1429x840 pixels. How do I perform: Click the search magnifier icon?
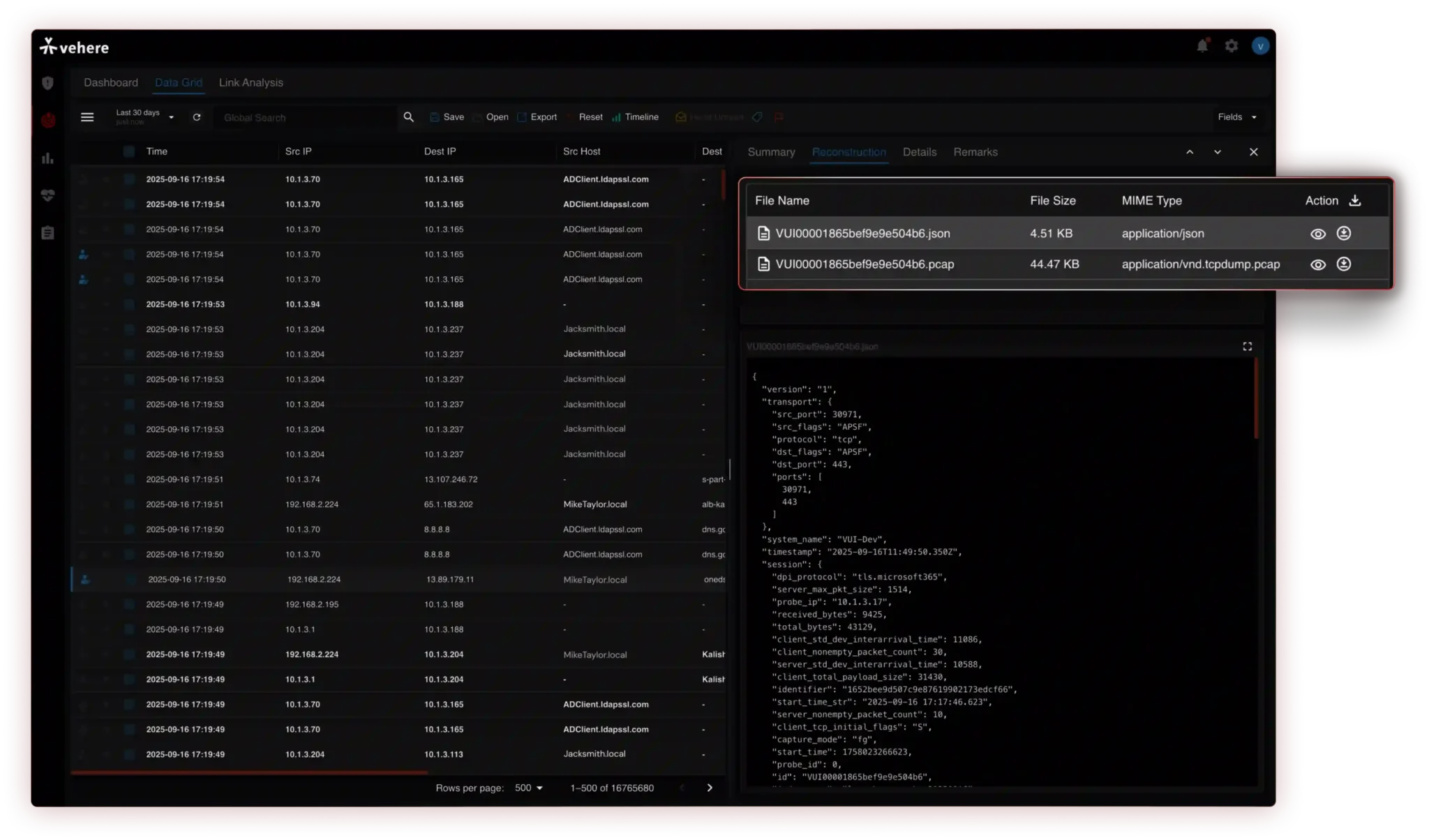[x=409, y=117]
